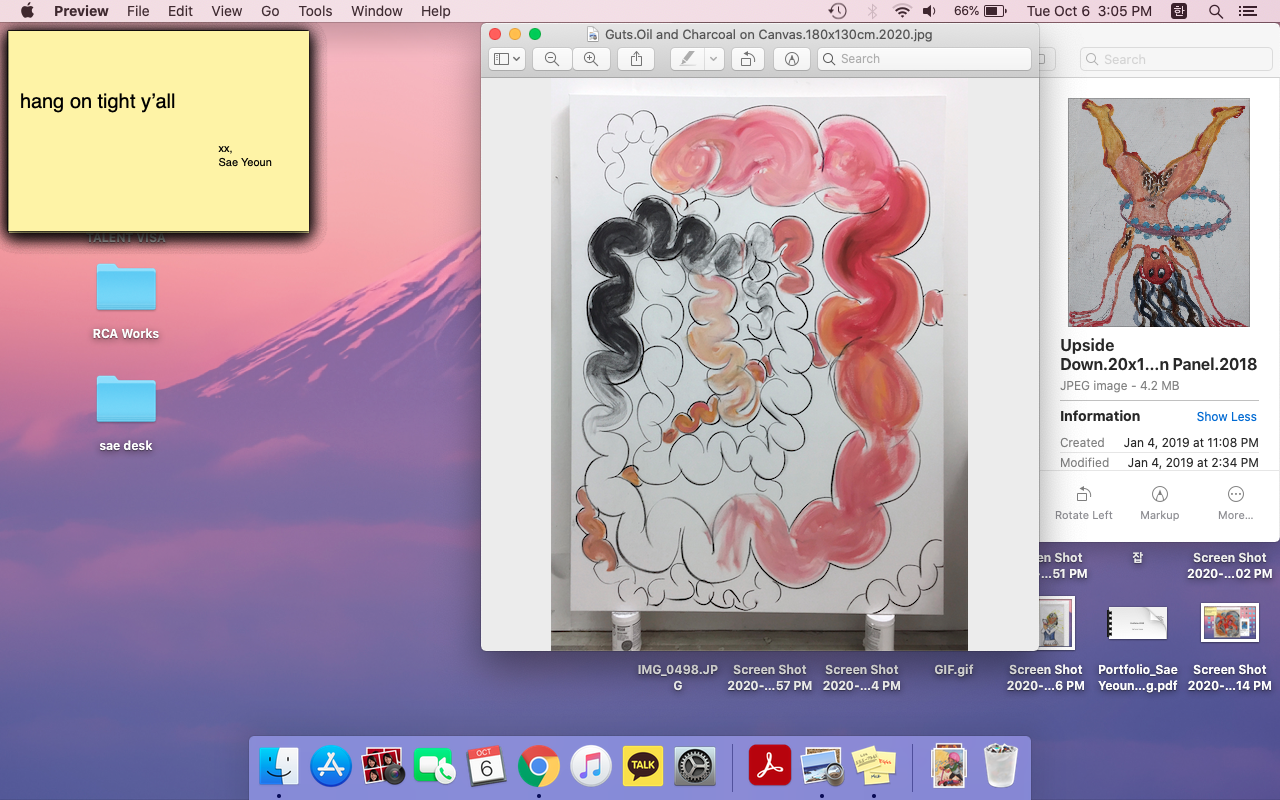
Task: Open the Preview application menu
Action: [x=81, y=11]
